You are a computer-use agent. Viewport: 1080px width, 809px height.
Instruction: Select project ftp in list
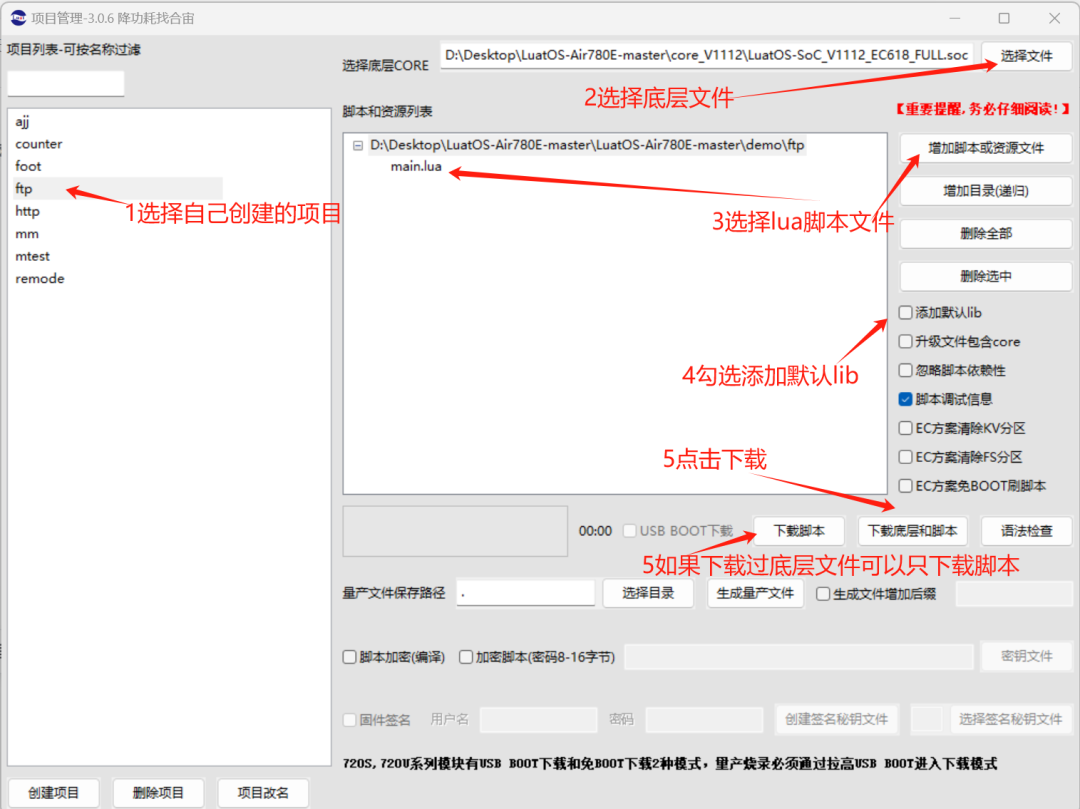pos(117,189)
